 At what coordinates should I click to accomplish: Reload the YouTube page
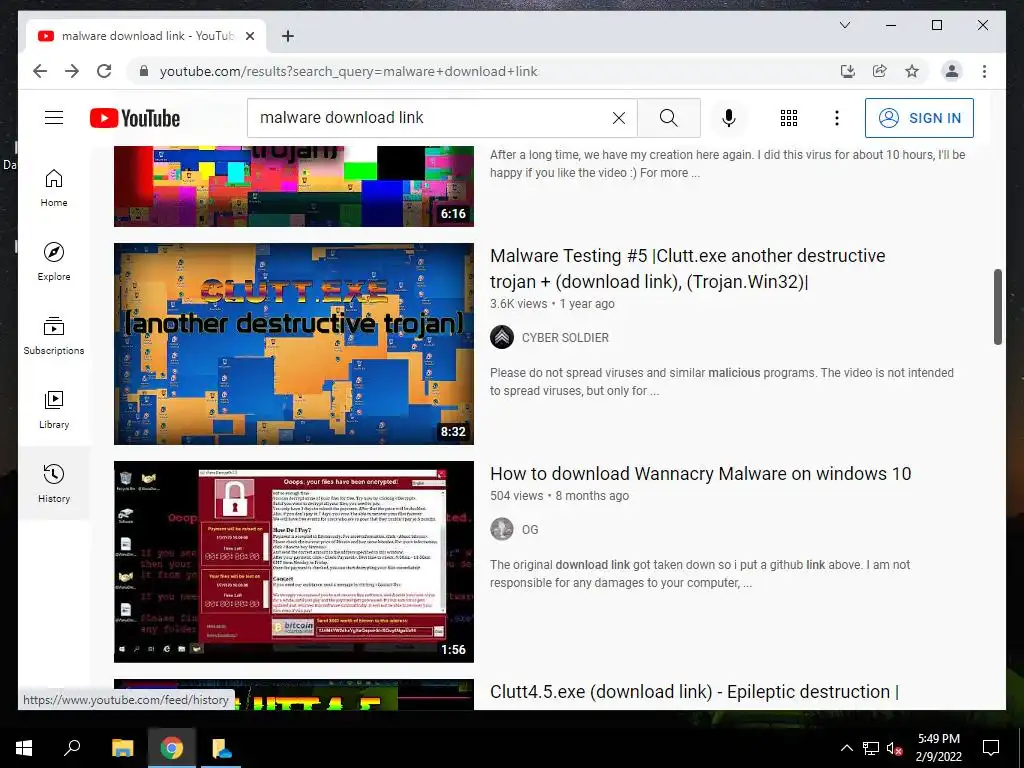tap(104, 71)
